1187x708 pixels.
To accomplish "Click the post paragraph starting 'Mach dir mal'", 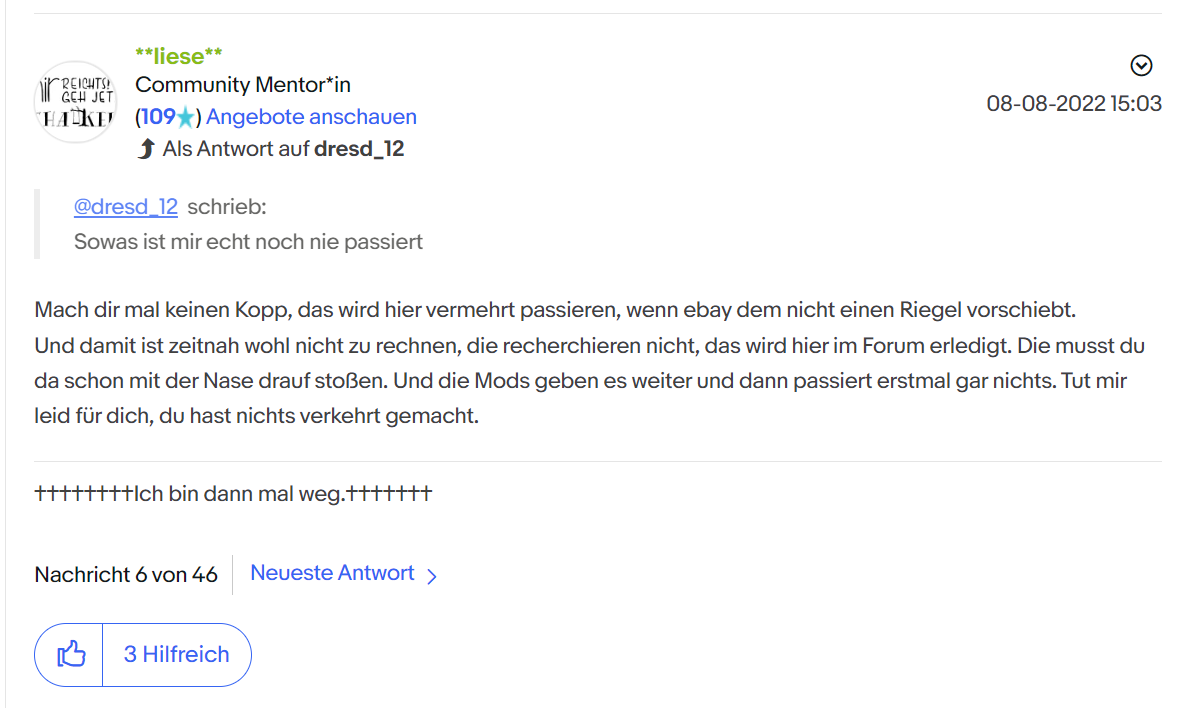I will point(590,363).
